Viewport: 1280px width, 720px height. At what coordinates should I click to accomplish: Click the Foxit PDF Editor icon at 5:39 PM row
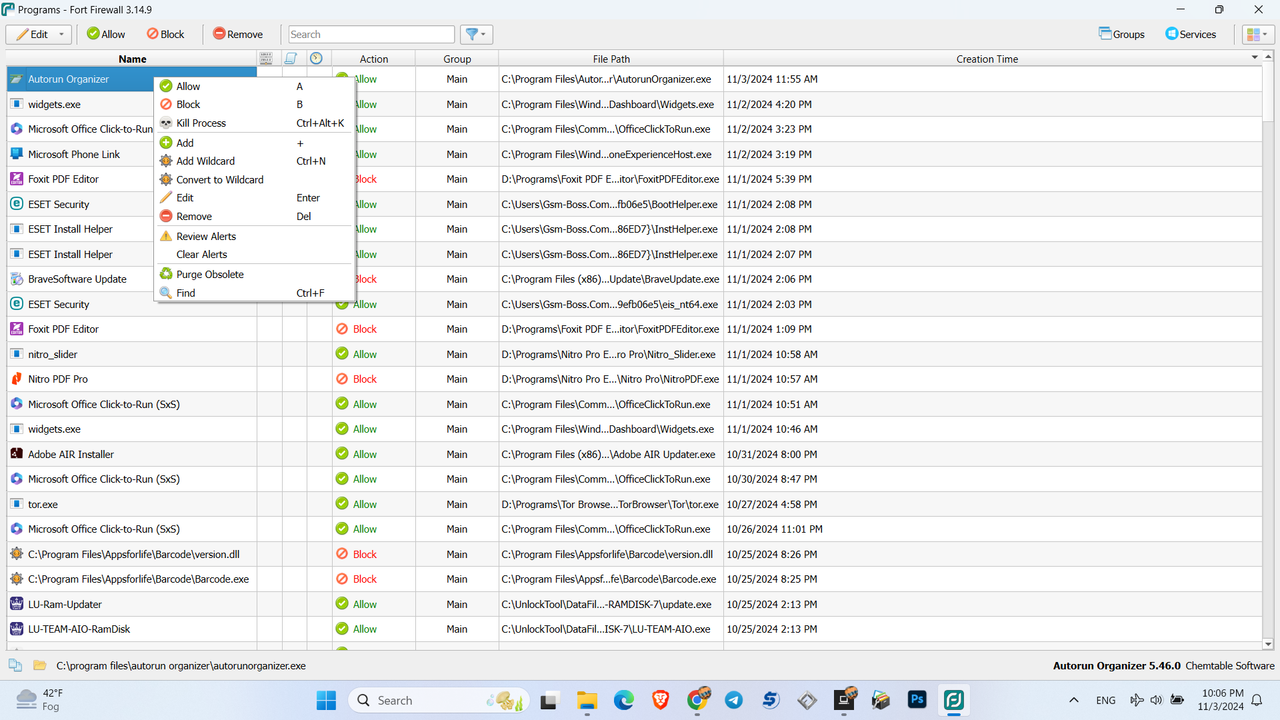coord(16,179)
